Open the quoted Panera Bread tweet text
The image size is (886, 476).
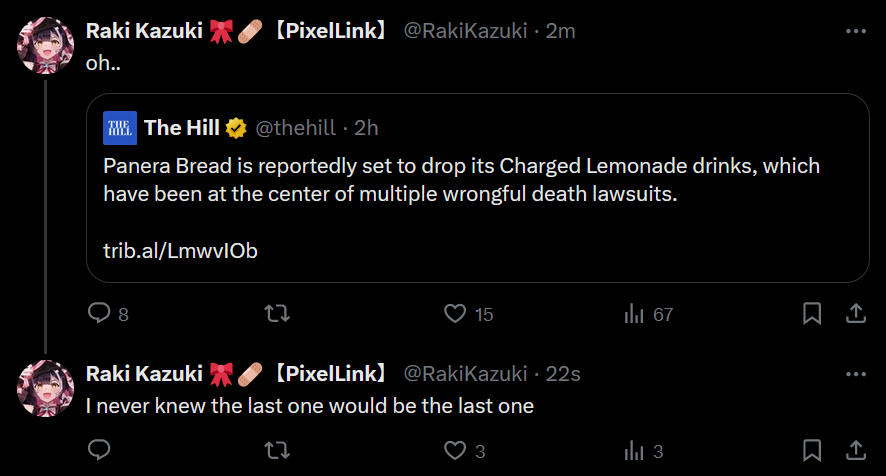(460, 179)
